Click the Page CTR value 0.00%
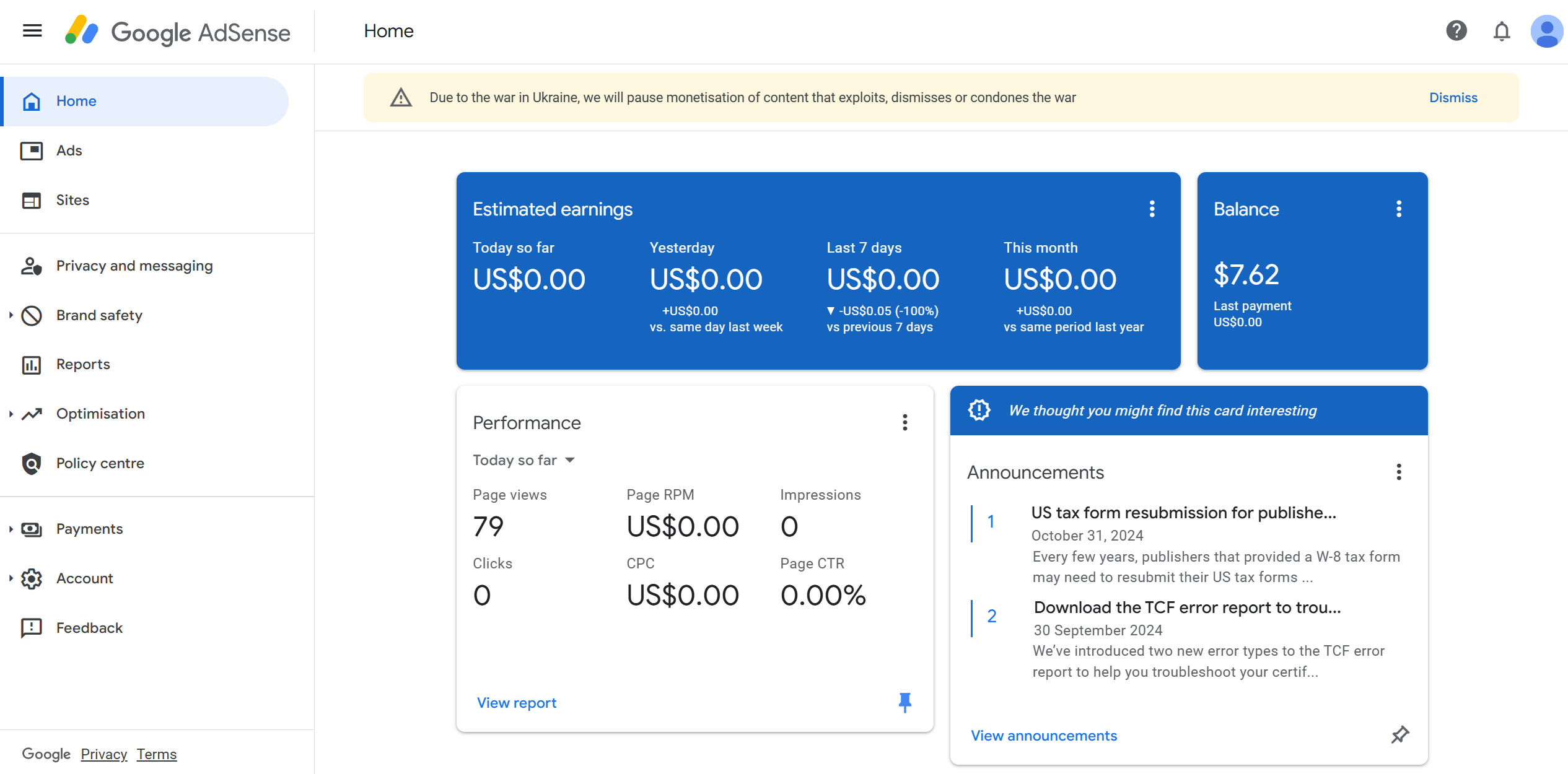Screen dimensions: 1568x774 coord(823,595)
